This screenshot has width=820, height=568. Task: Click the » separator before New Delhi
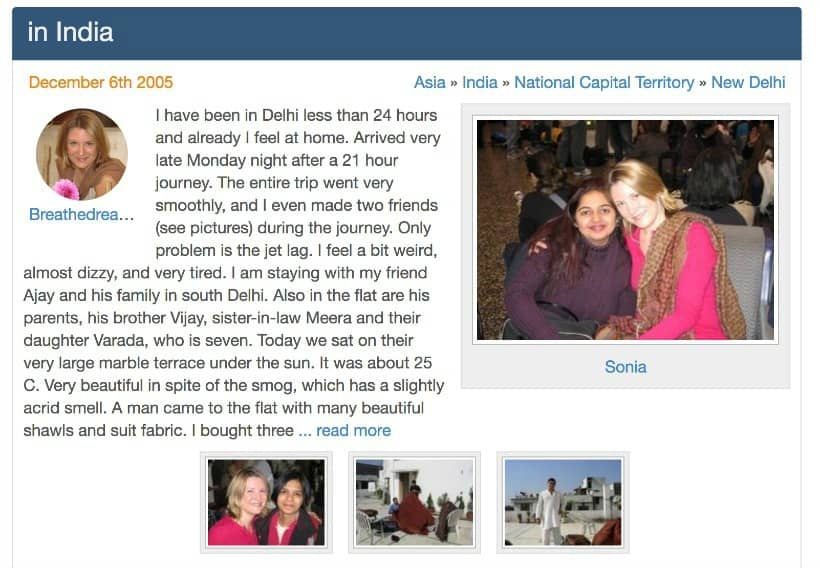(x=702, y=83)
